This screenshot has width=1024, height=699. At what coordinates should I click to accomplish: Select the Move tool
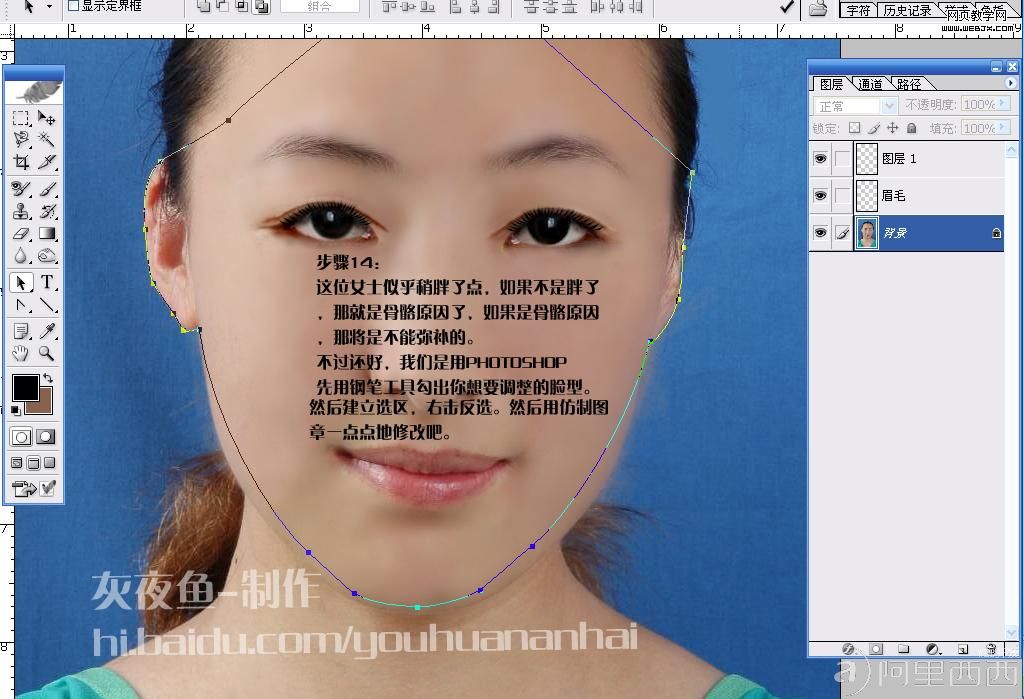click(46, 118)
